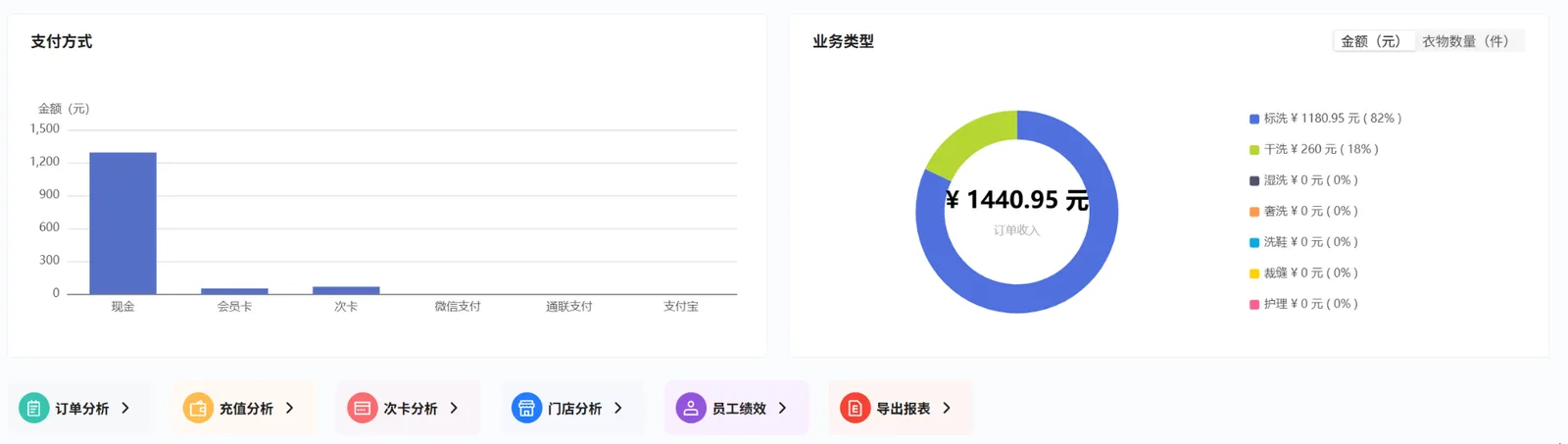Click the 次卡 axis label
Image resolution: width=1568 pixels, height=444 pixels.
tap(346, 307)
